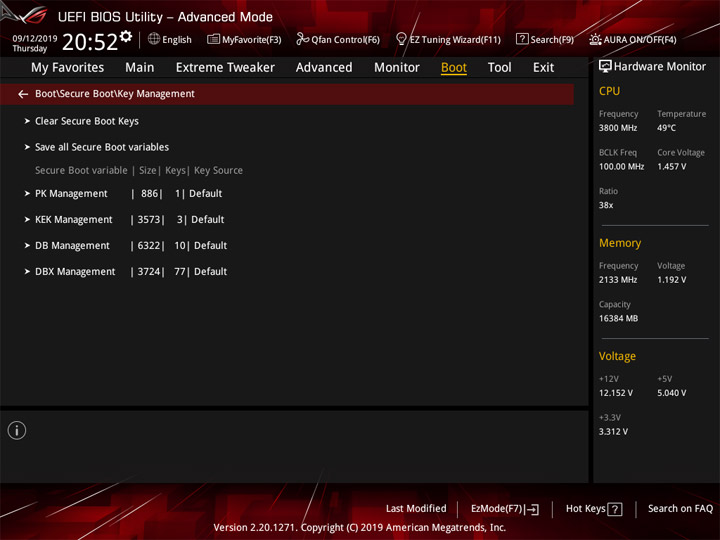Click +12V reading 12.152 V
This screenshot has height=540, width=720.
615,393
